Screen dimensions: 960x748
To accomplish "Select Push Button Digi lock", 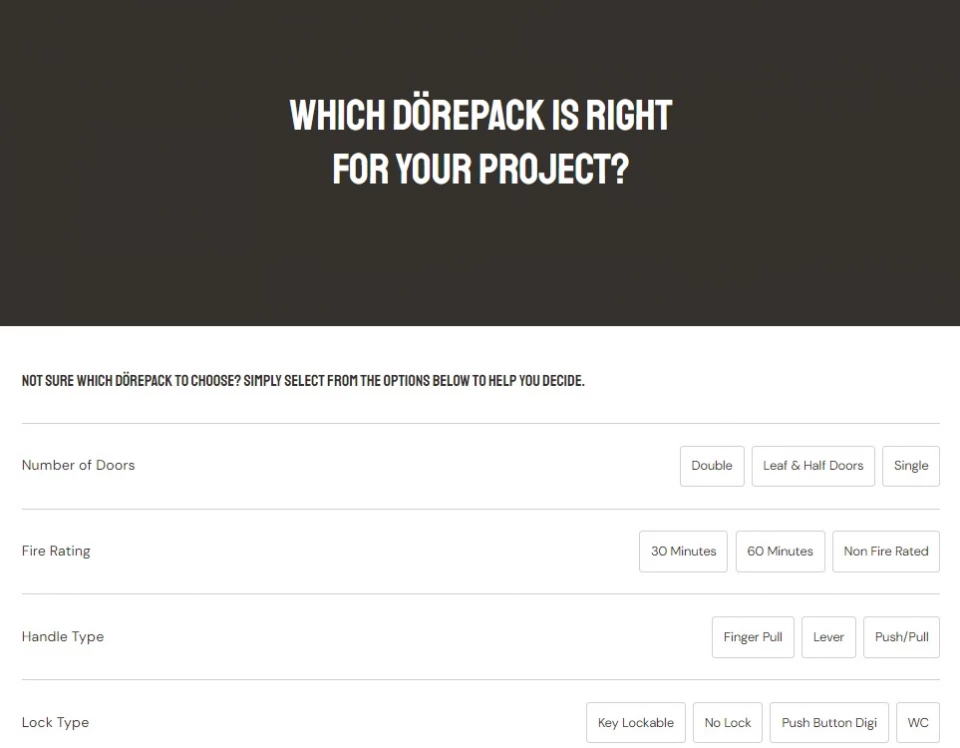I will [829, 723].
